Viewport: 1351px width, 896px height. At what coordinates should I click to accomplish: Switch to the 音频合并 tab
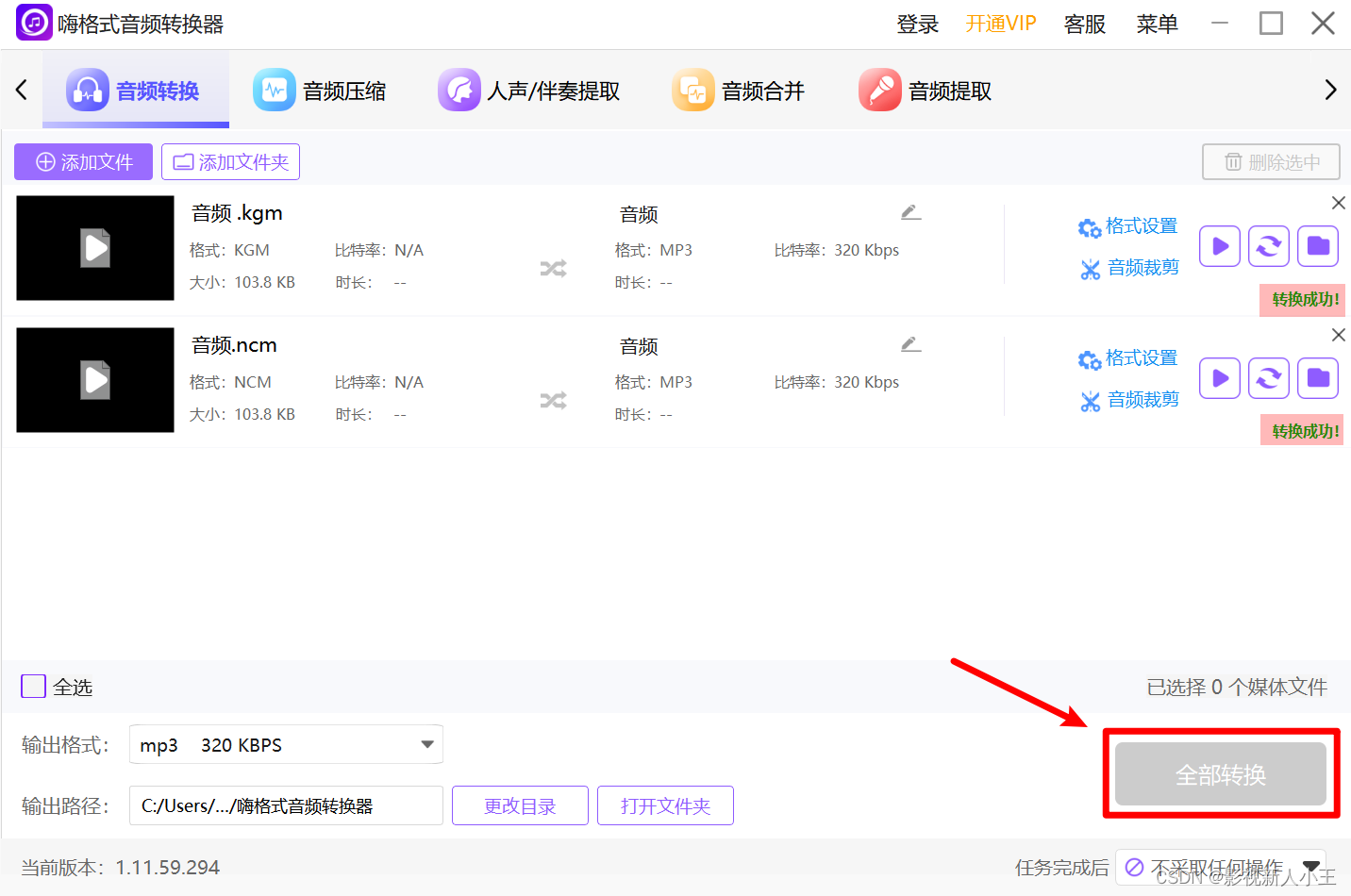(739, 91)
